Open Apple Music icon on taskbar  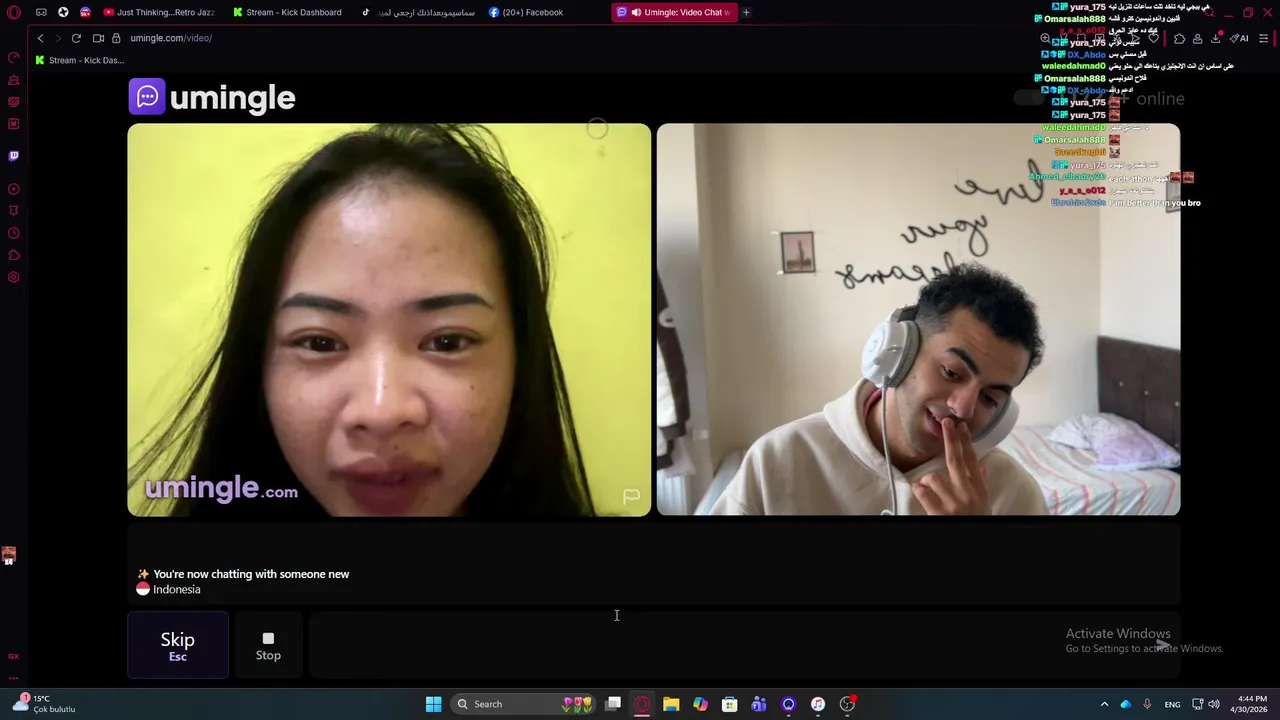click(818, 704)
